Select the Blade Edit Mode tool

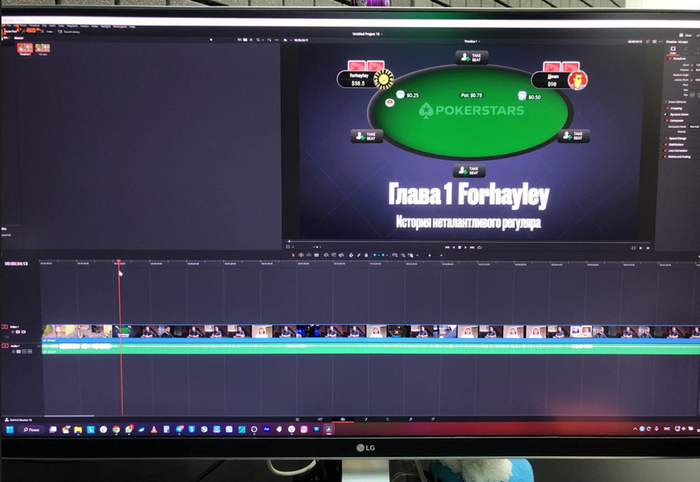coord(317,255)
